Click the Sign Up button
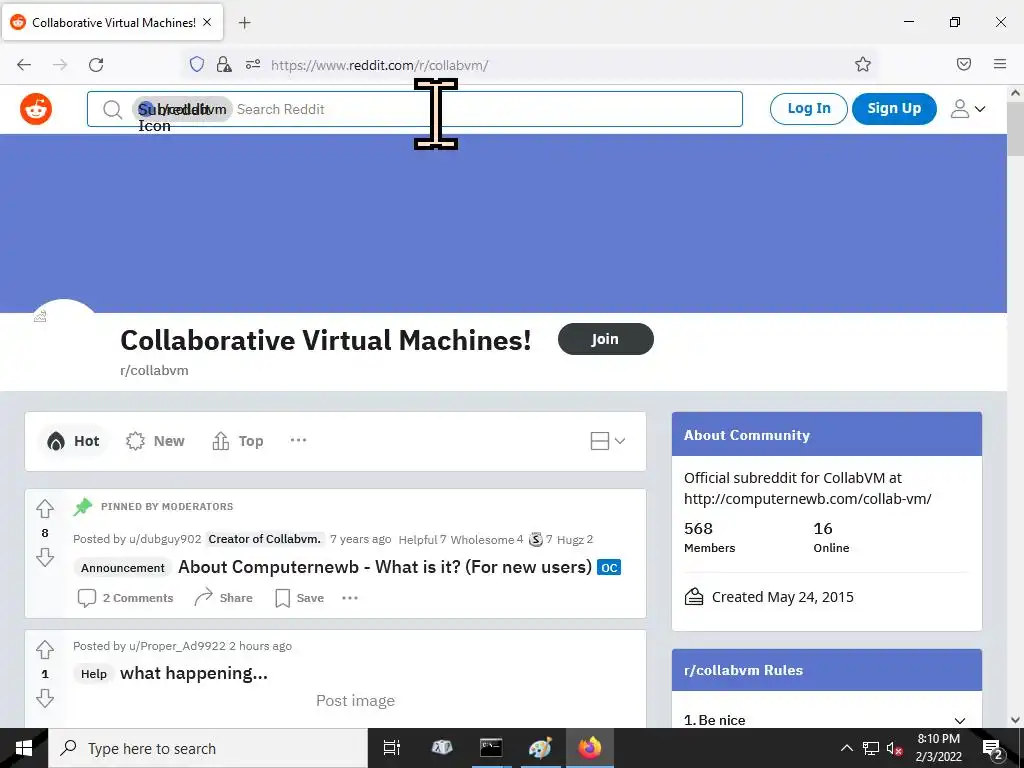This screenshot has height=768, width=1024. click(894, 108)
